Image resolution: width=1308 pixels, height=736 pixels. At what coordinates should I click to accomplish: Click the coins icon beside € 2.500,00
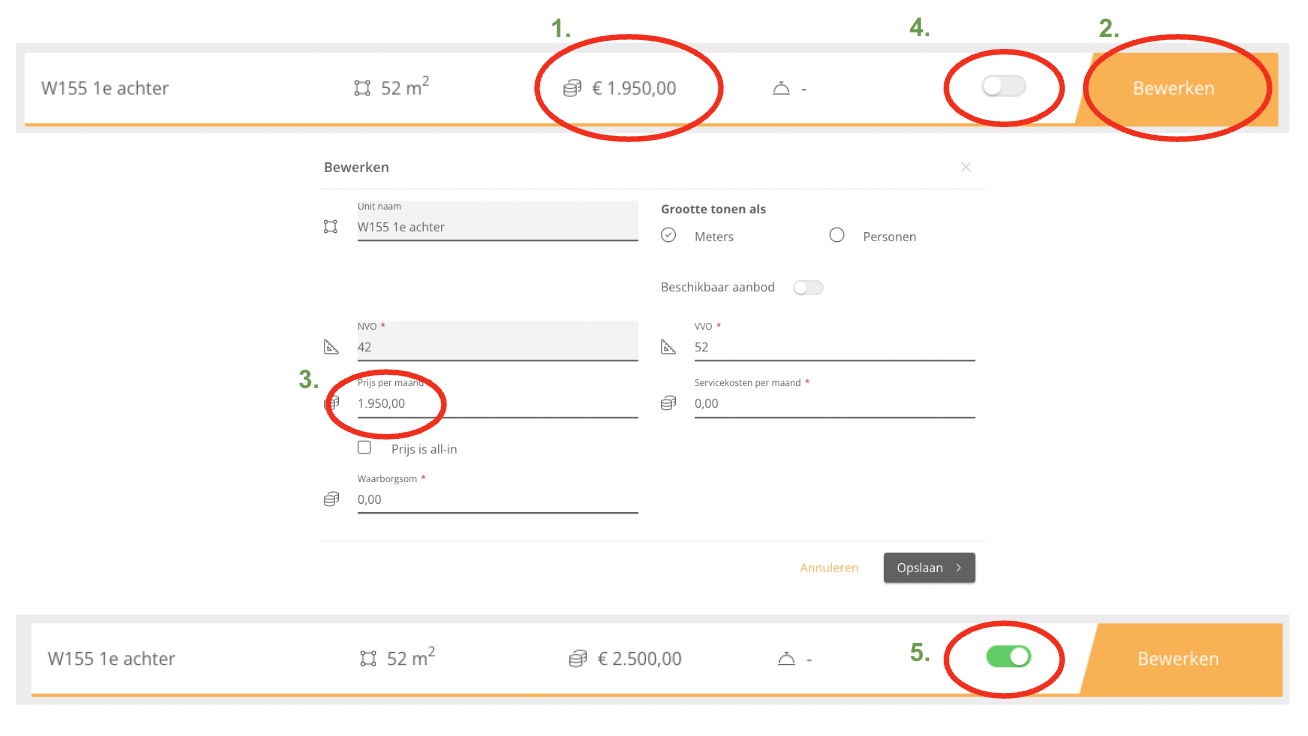tap(577, 659)
